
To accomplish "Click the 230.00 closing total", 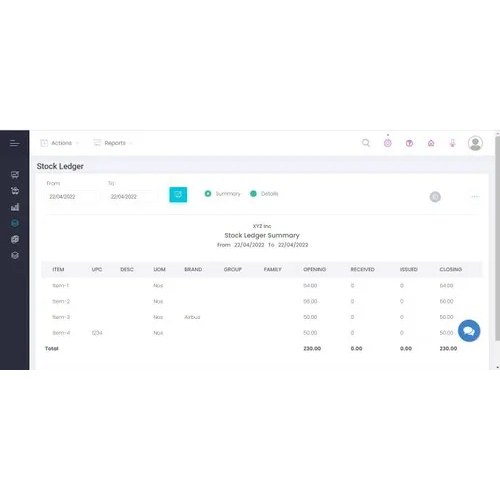I will pyautogui.click(x=448, y=348).
